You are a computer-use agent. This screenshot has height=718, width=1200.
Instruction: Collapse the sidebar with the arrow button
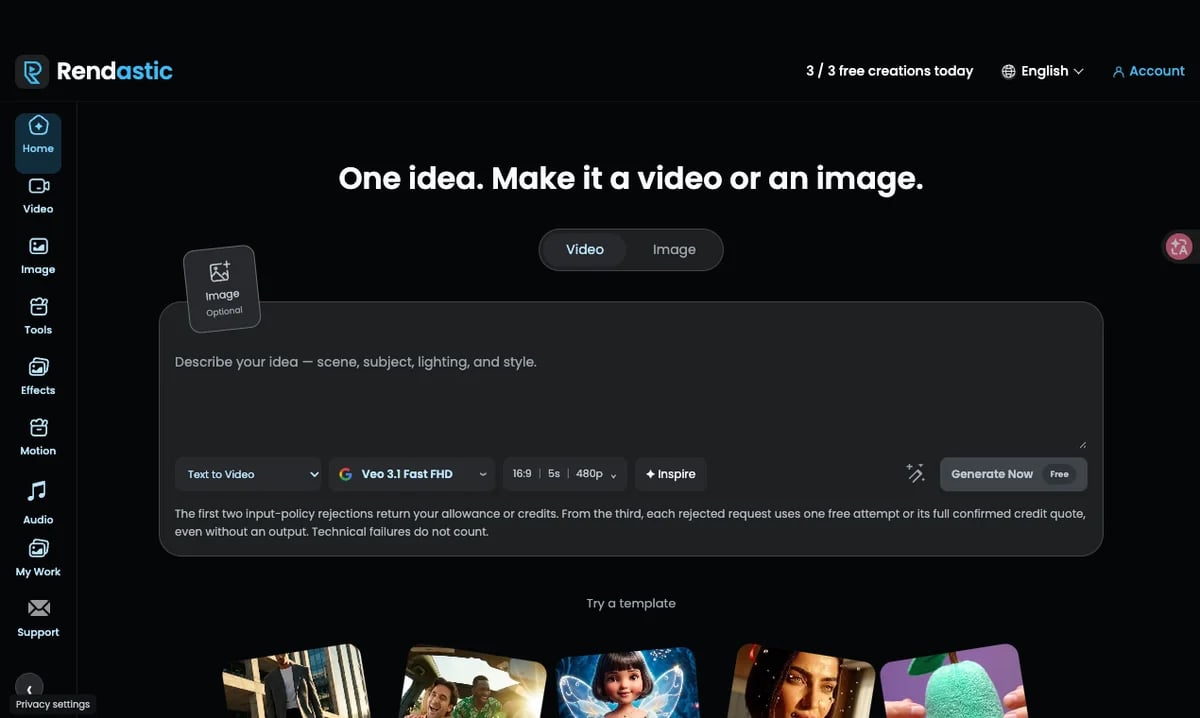click(29, 688)
